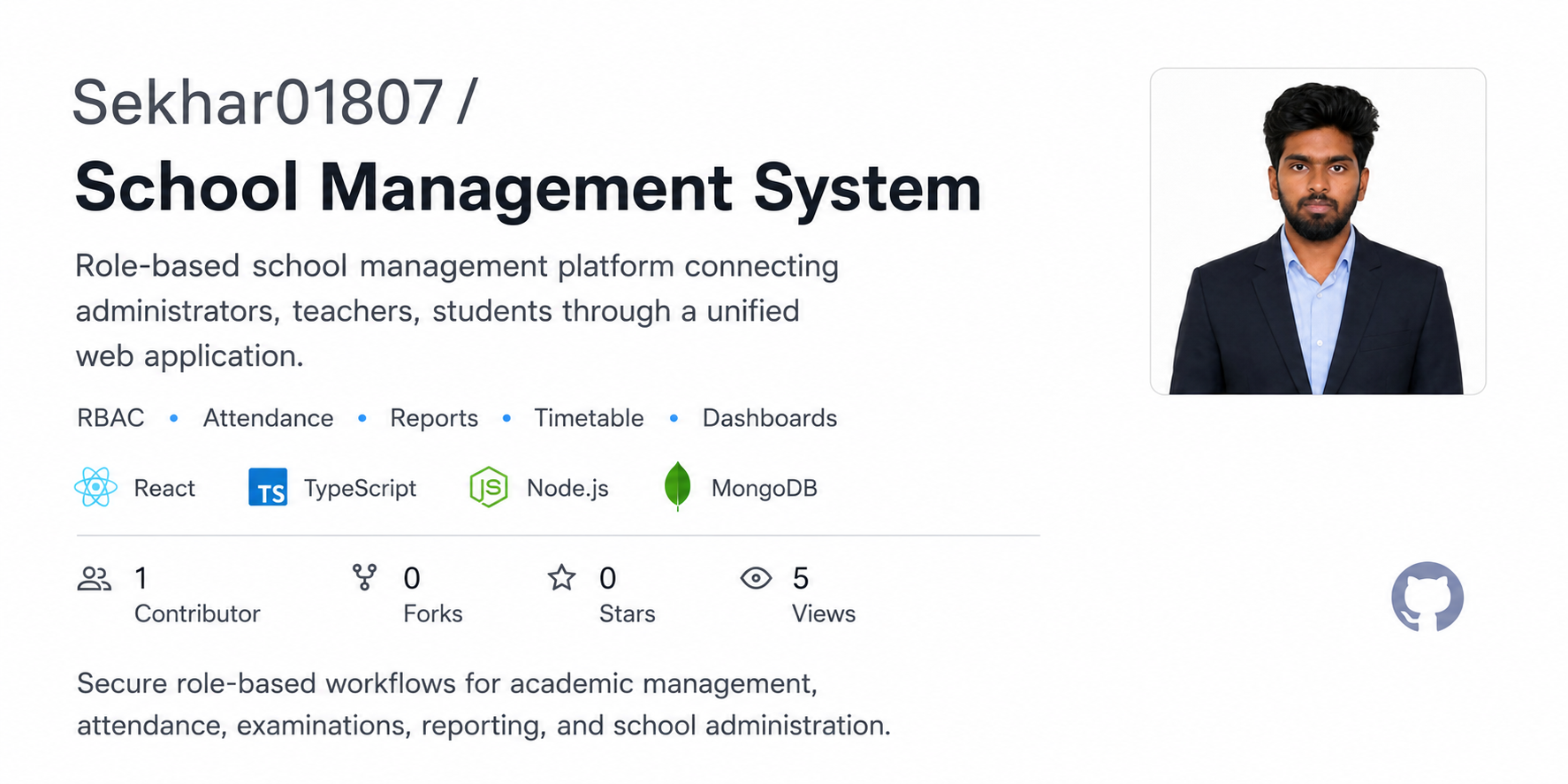Click the forks count 0

[412, 578]
